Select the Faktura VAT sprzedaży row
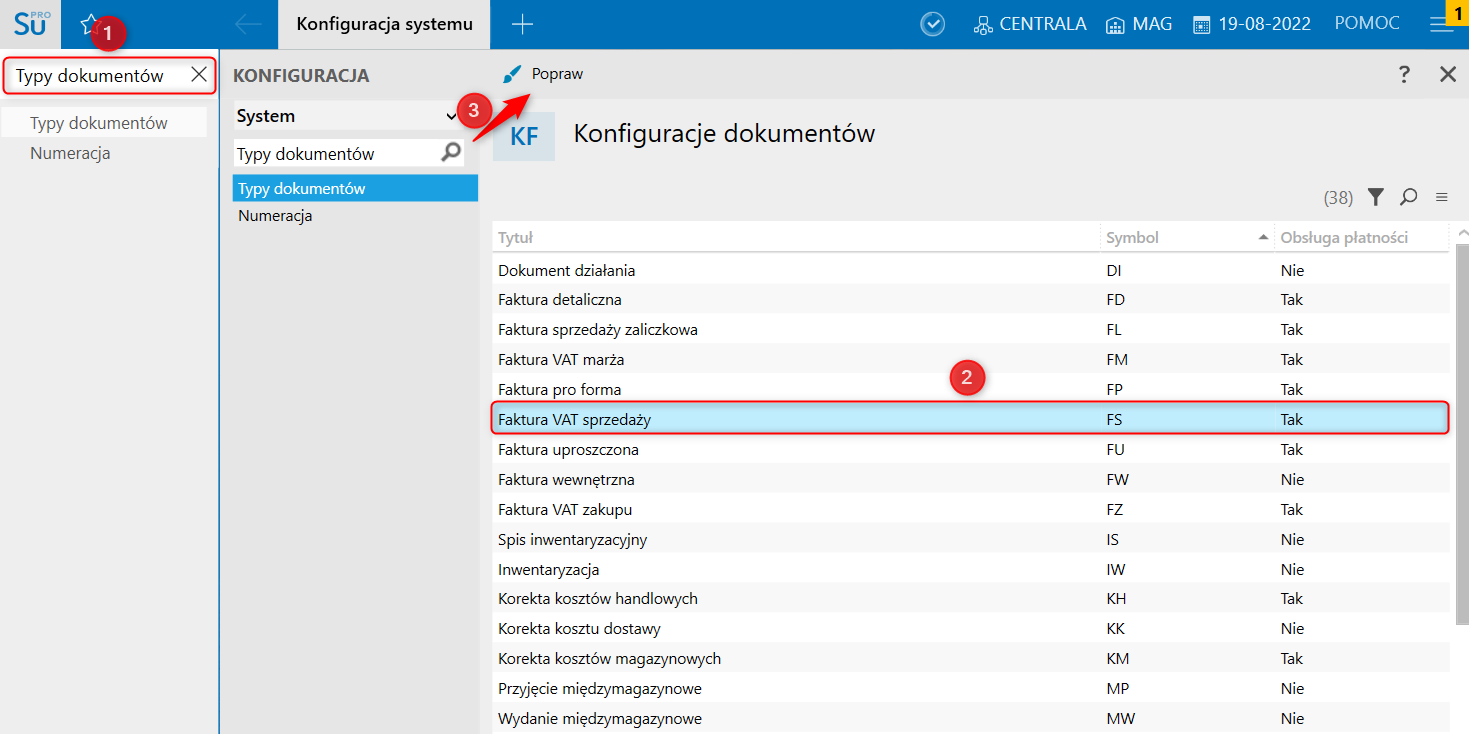 (971, 419)
